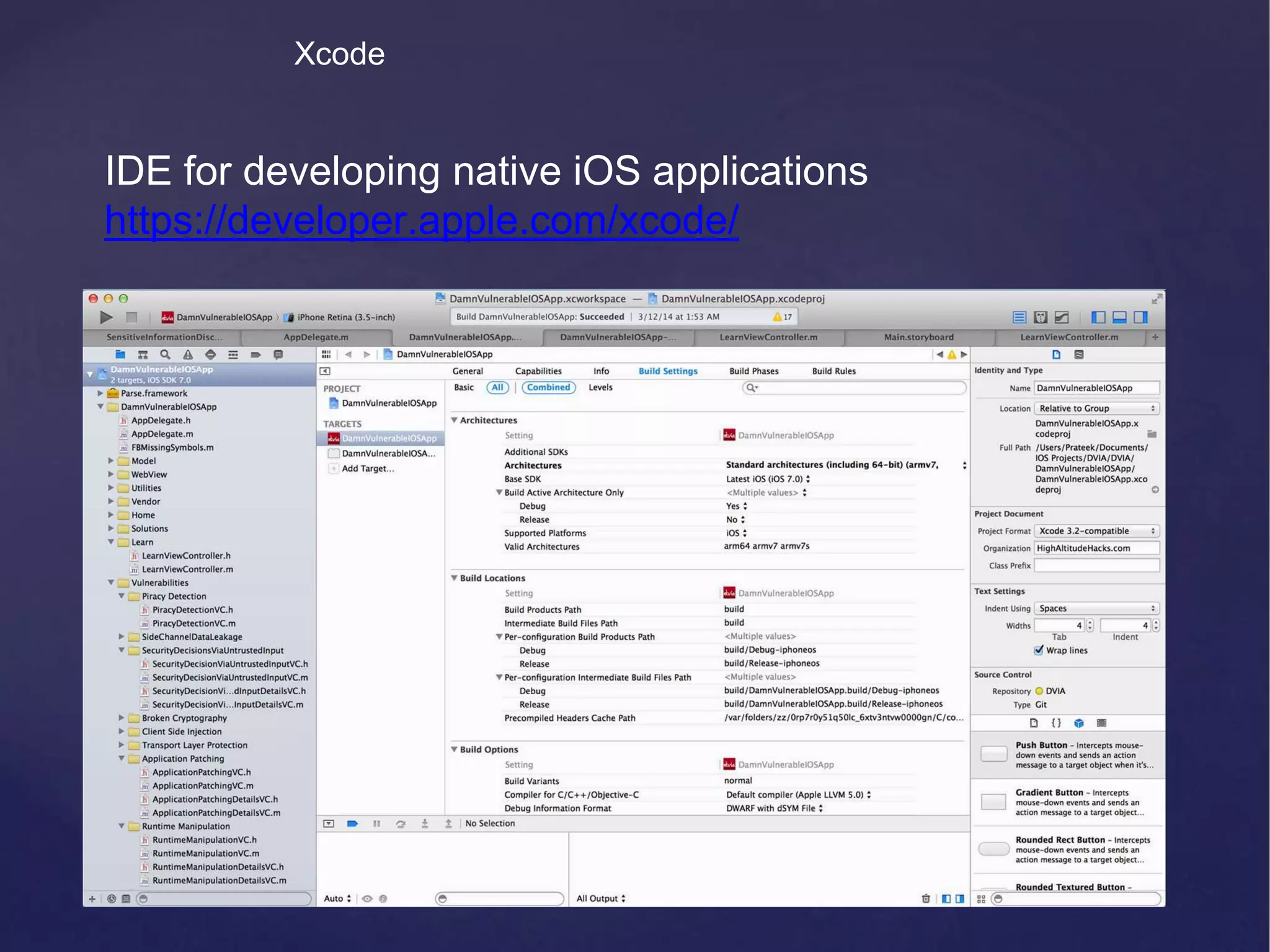The height and width of the screenshot is (952, 1270).
Task: Collapse the Architectures section
Action: (x=455, y=420)
